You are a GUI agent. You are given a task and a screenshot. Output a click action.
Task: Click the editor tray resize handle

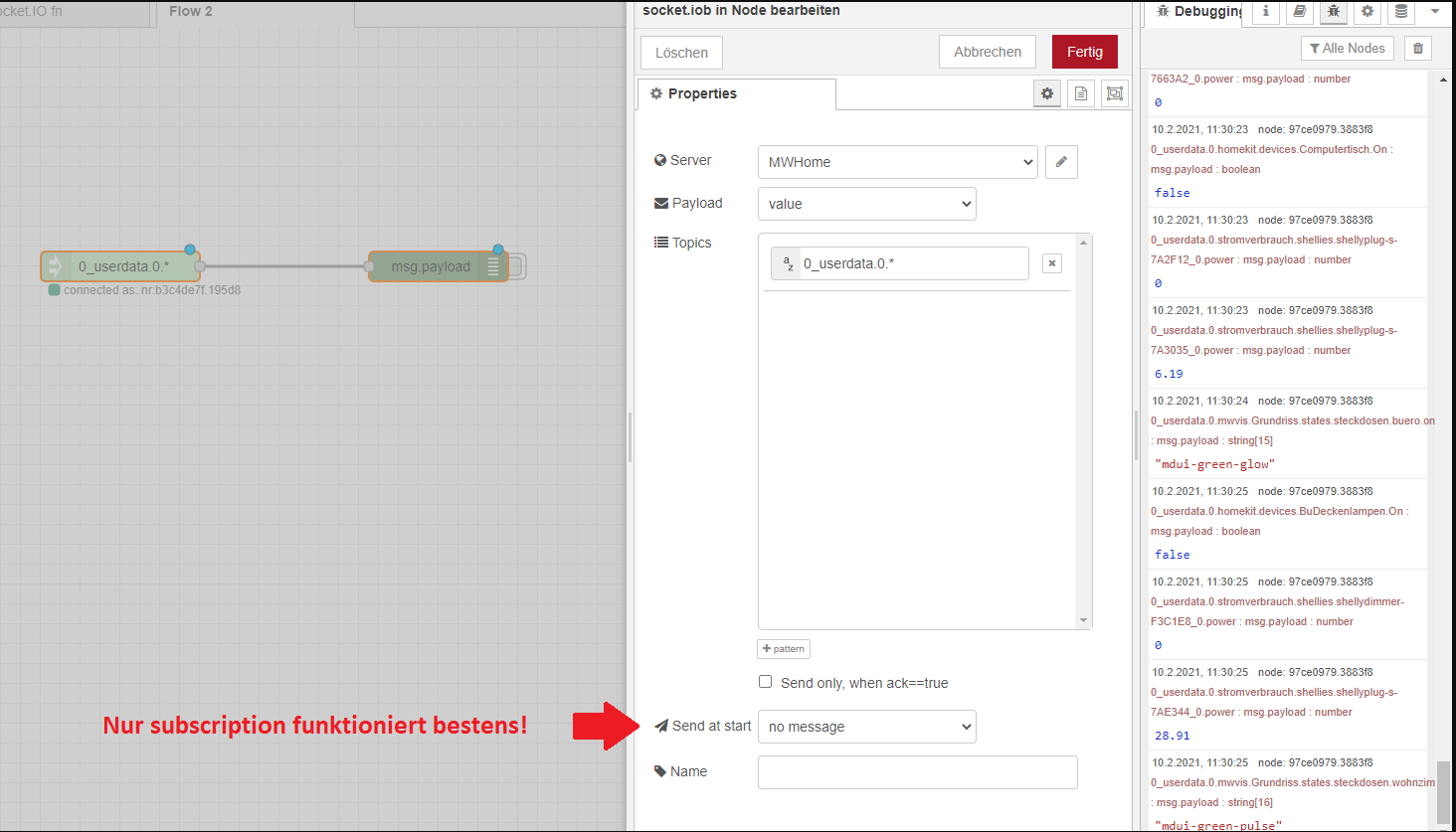(631, 437)
